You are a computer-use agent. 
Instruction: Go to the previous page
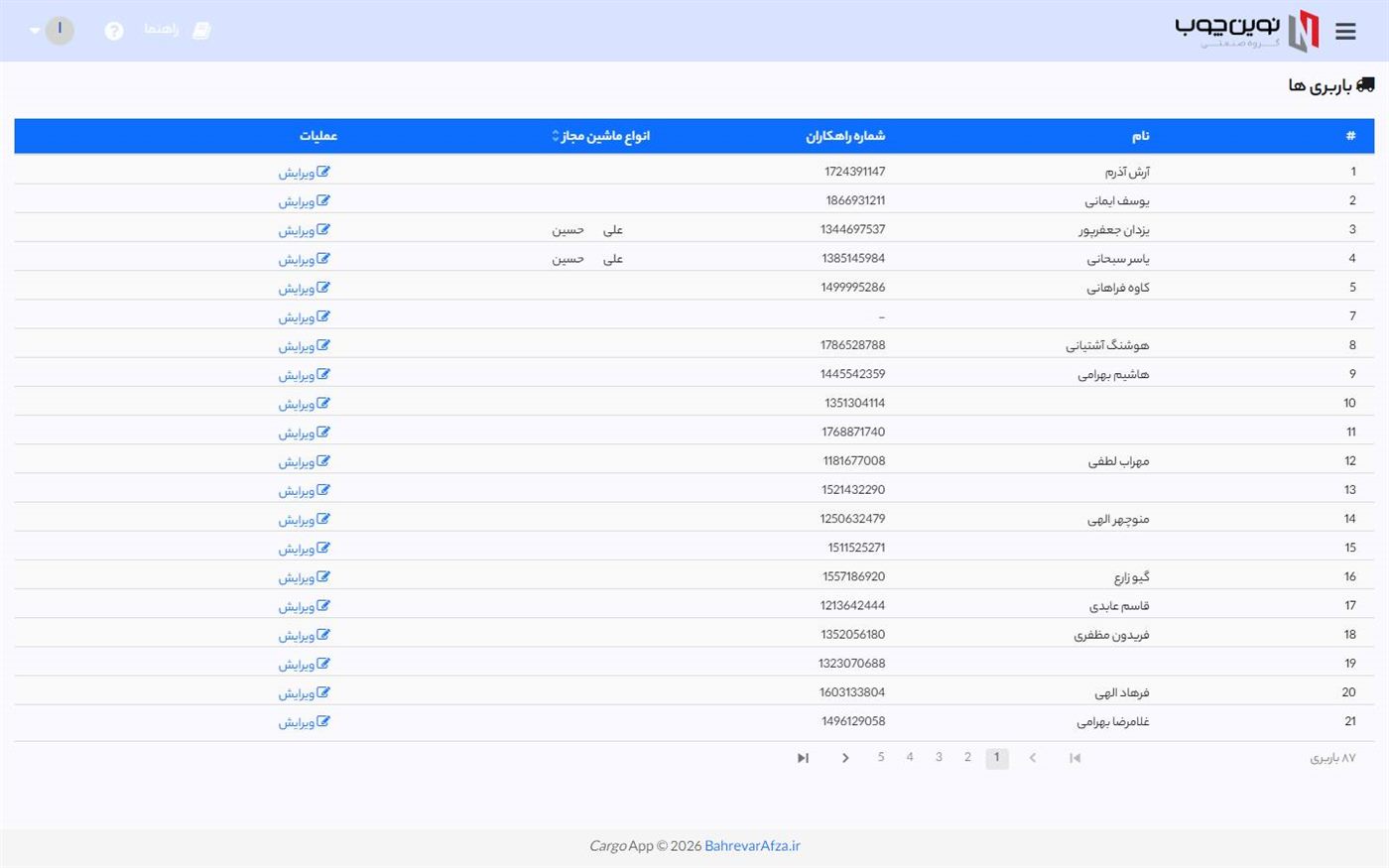coord(1033,758)
